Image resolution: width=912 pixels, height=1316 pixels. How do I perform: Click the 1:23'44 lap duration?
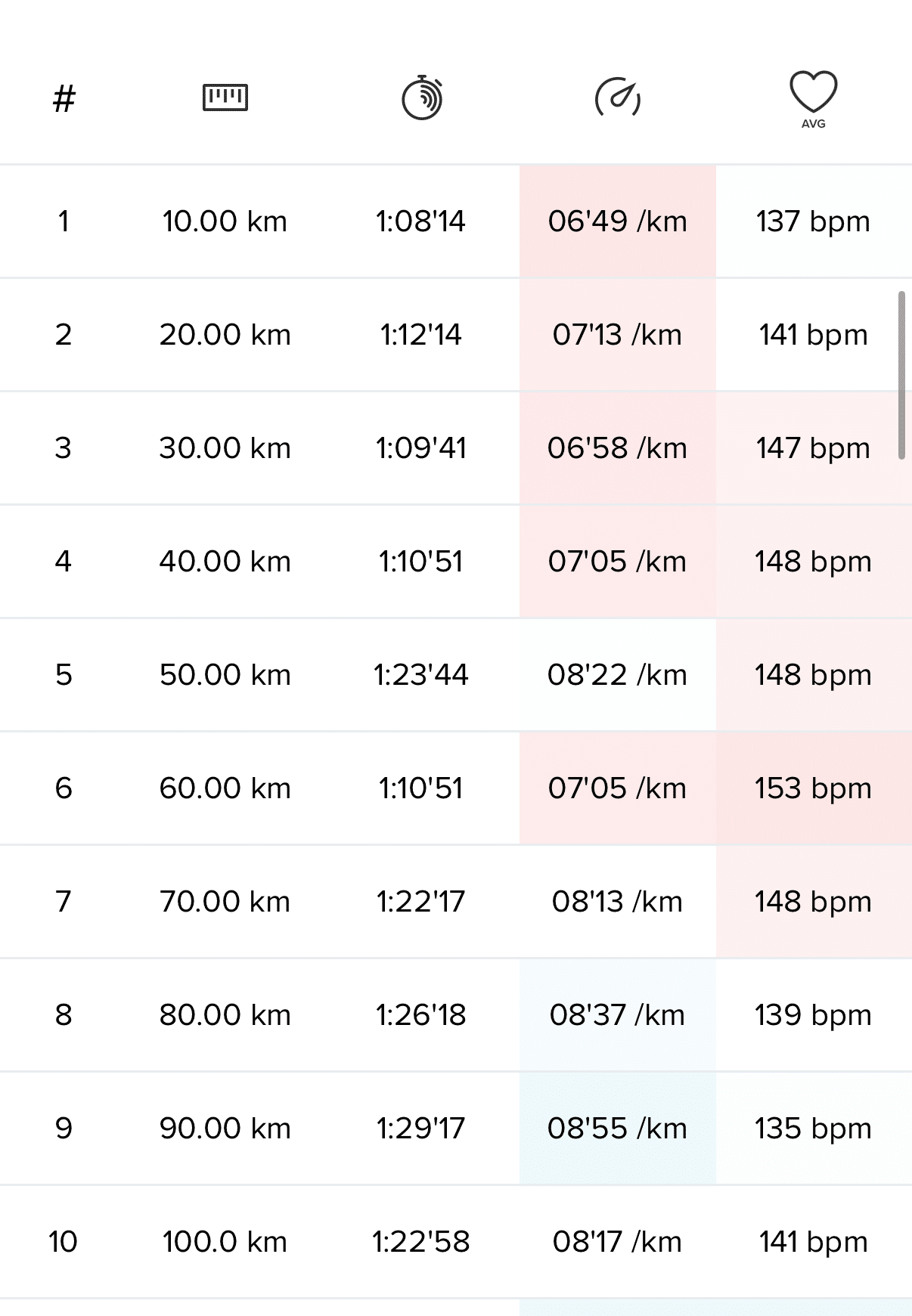pos(421,675)
